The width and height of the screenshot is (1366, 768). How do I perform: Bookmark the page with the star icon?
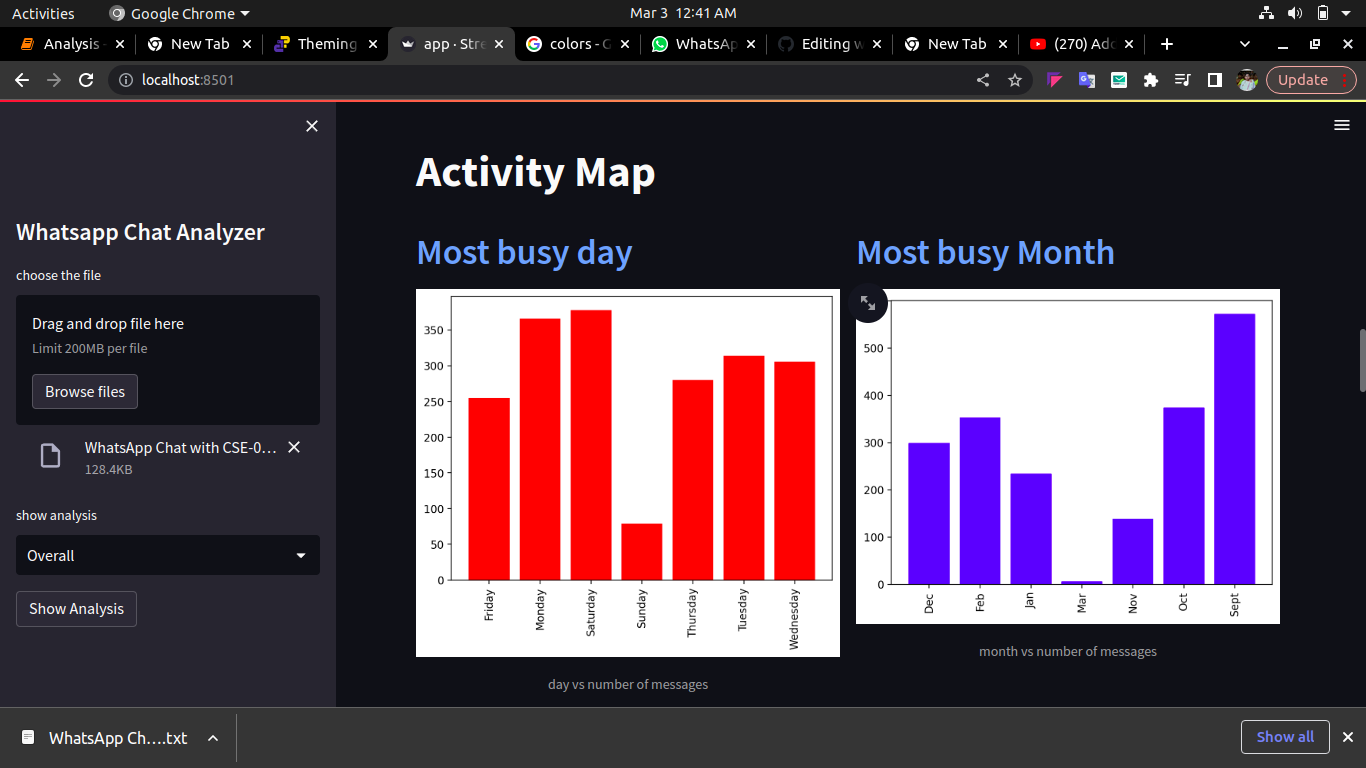[x=1014, y=79]
